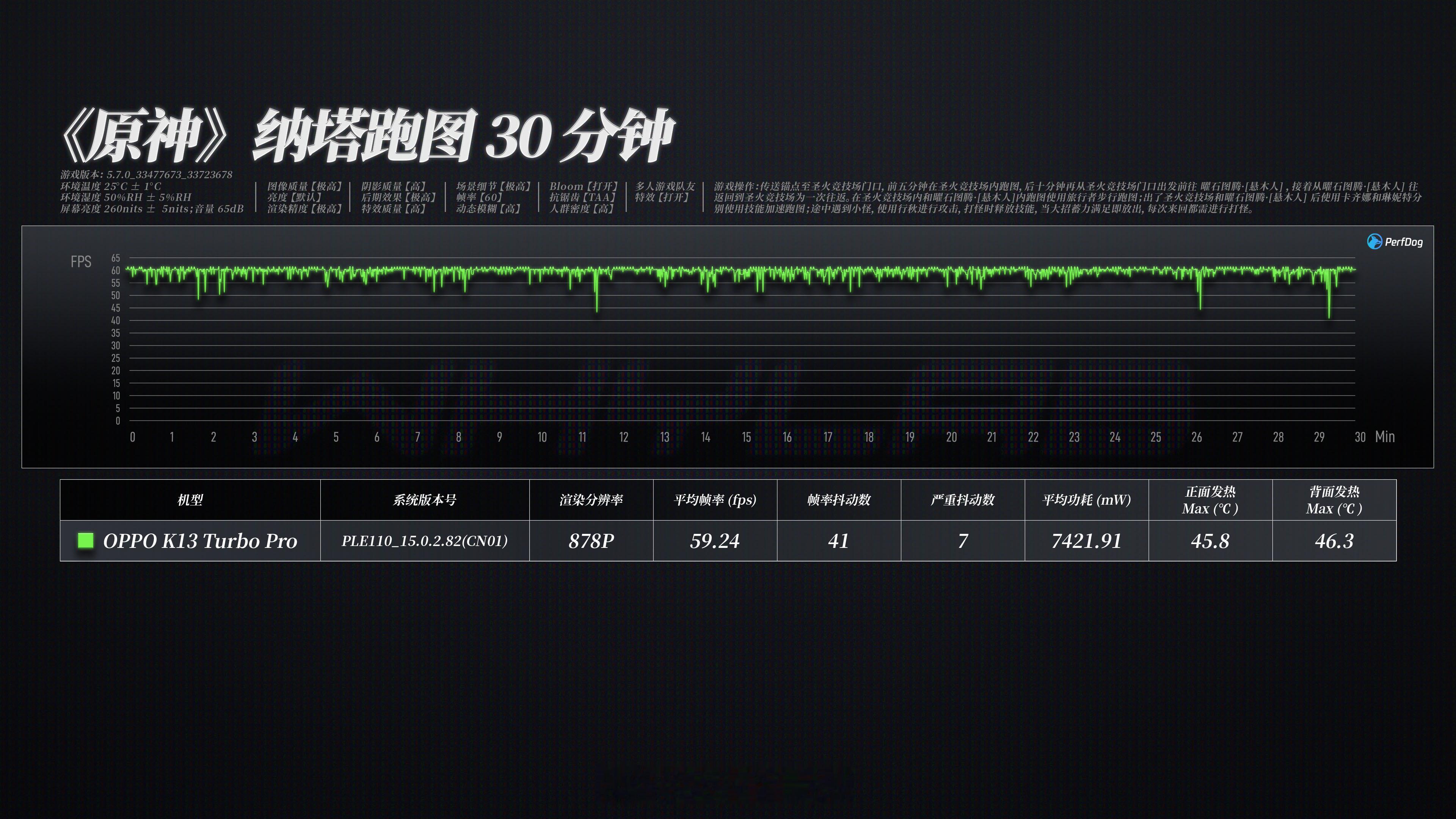Viewport: 1456px width, 819px height.
Task: Click the minute 20 label on the x-axis
Action: pos(951,437)
